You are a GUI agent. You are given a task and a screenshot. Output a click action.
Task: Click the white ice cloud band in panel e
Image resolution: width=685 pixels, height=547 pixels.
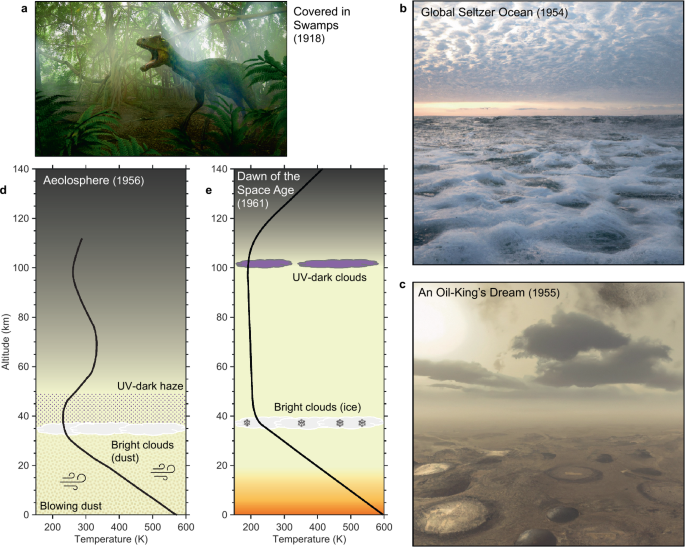(x=309, y=422)
